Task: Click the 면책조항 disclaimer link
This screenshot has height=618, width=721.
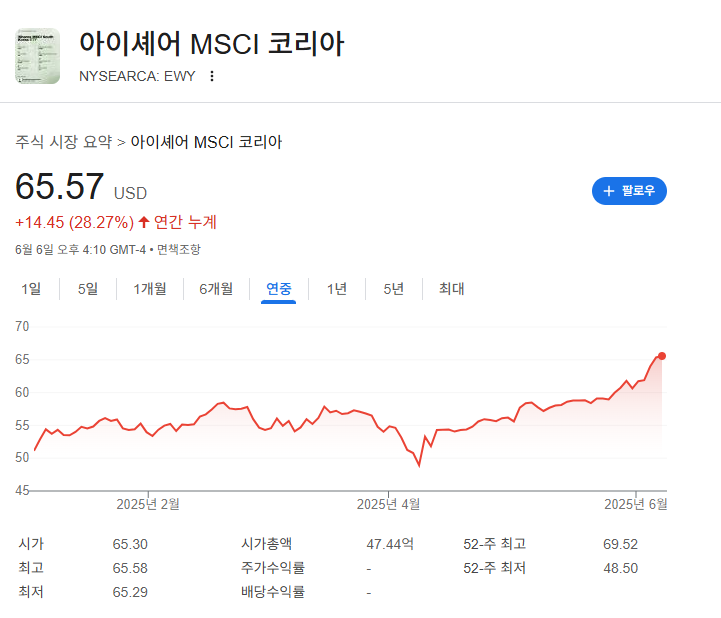Action: [179, 250]
